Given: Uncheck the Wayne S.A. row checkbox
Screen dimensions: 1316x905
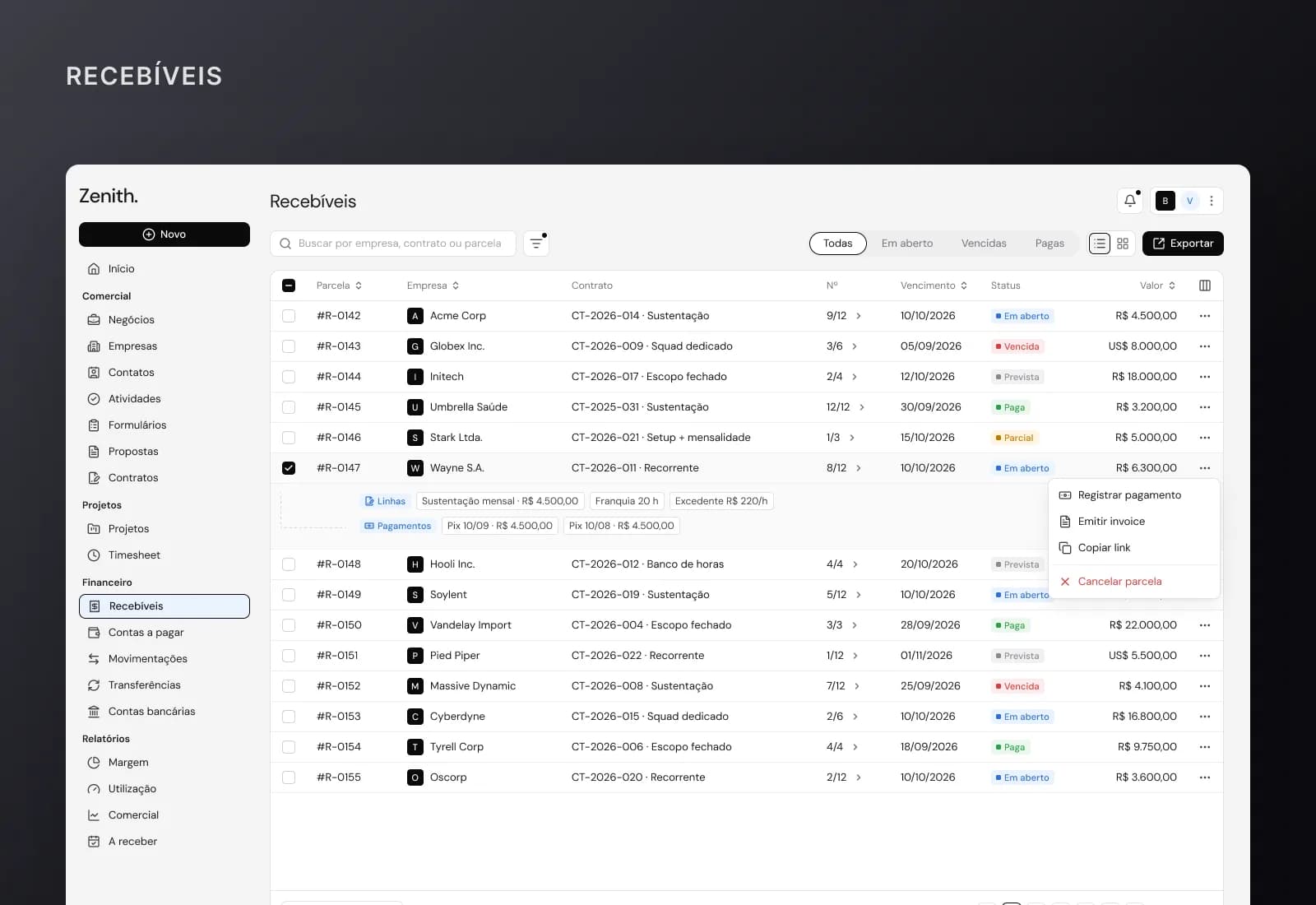Looking at the screenshot, I should pyautogui.click(x=289, y=468).
